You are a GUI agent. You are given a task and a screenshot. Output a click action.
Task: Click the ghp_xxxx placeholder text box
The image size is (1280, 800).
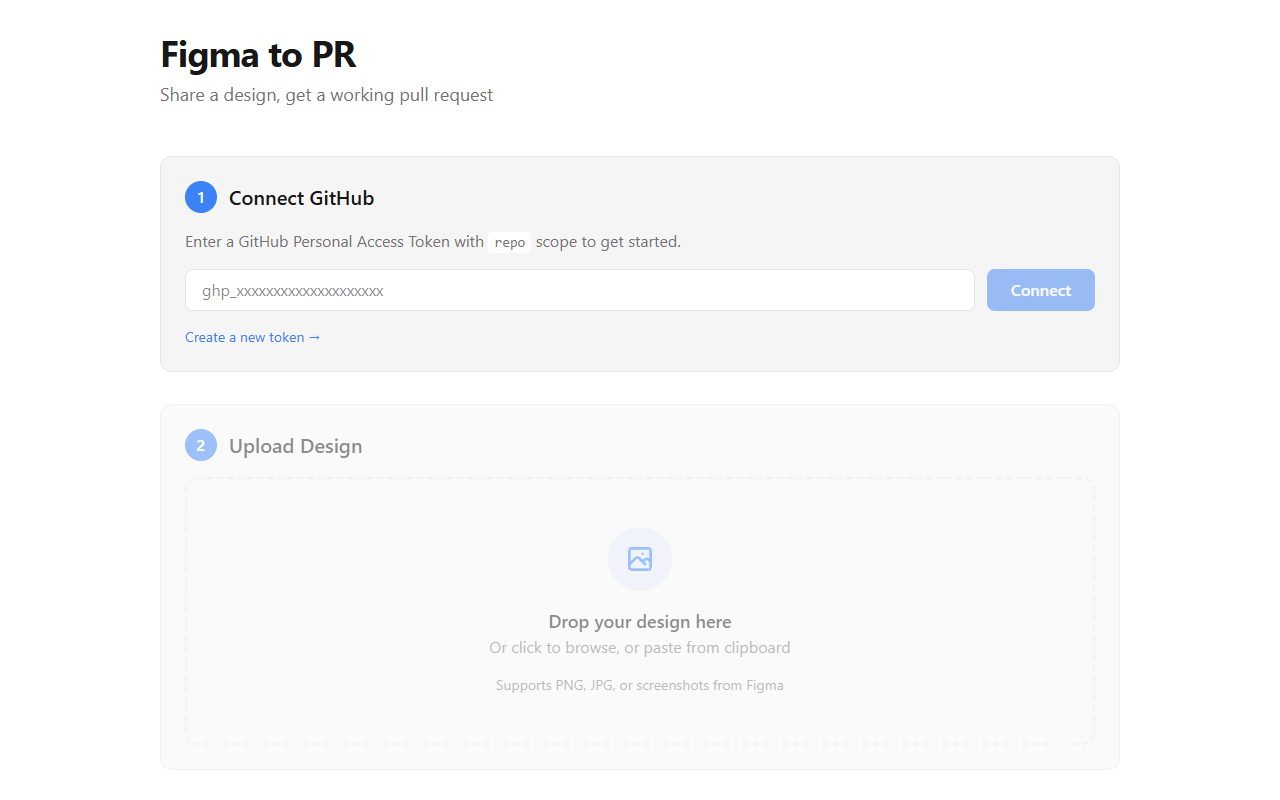pos(579,290)
